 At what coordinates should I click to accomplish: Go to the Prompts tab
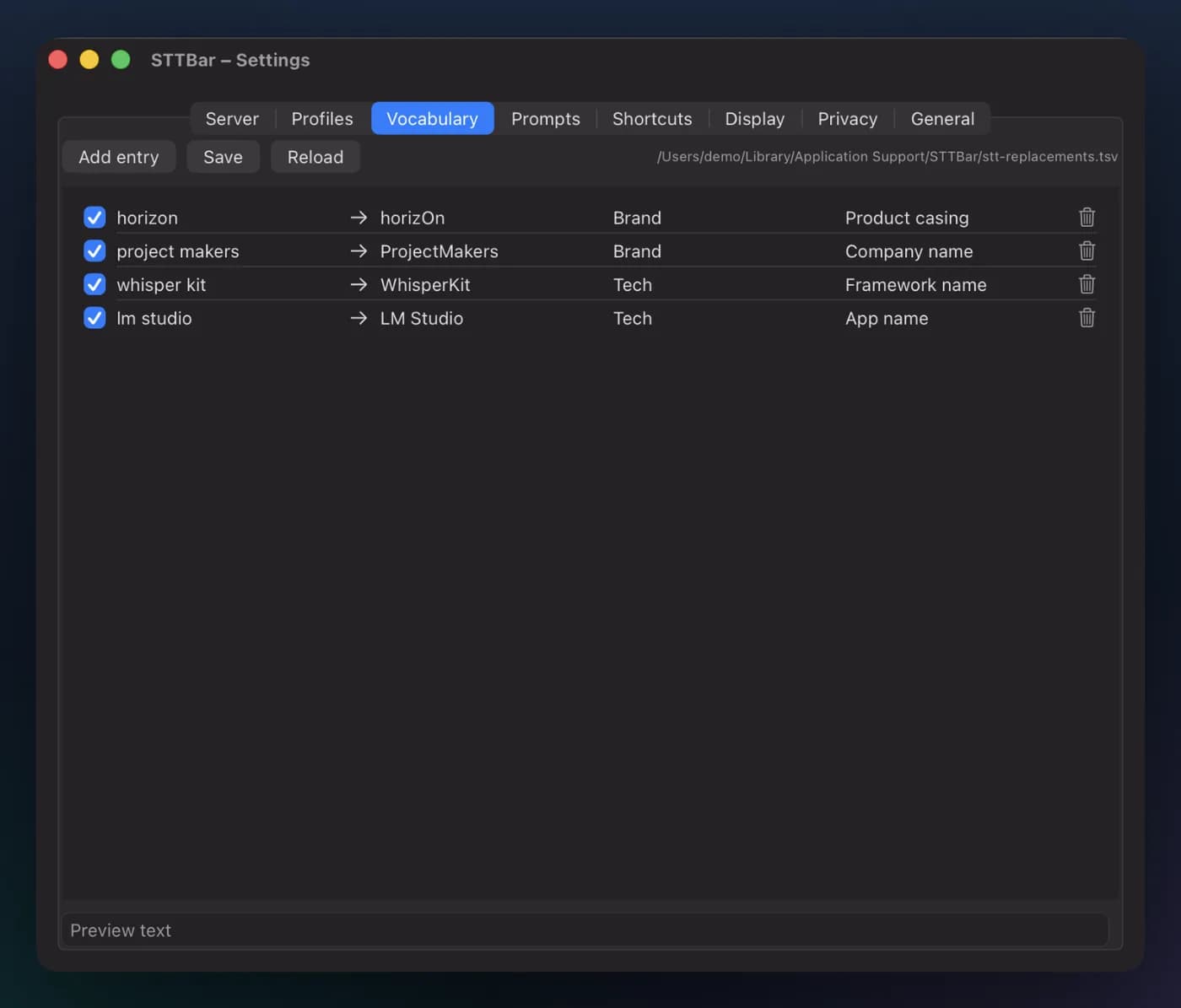[x=546, y=119]
